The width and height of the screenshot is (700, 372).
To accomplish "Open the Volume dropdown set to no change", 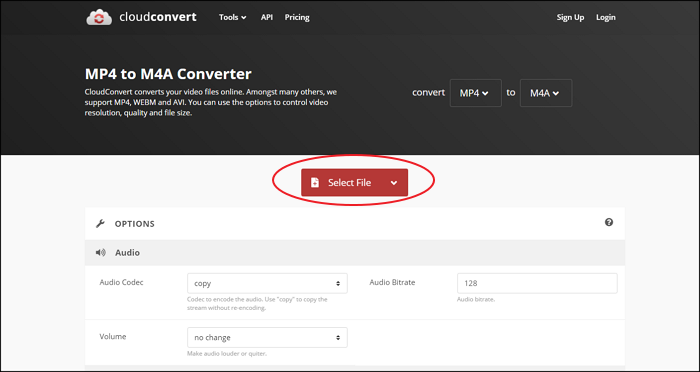I will tap(267, 338).
